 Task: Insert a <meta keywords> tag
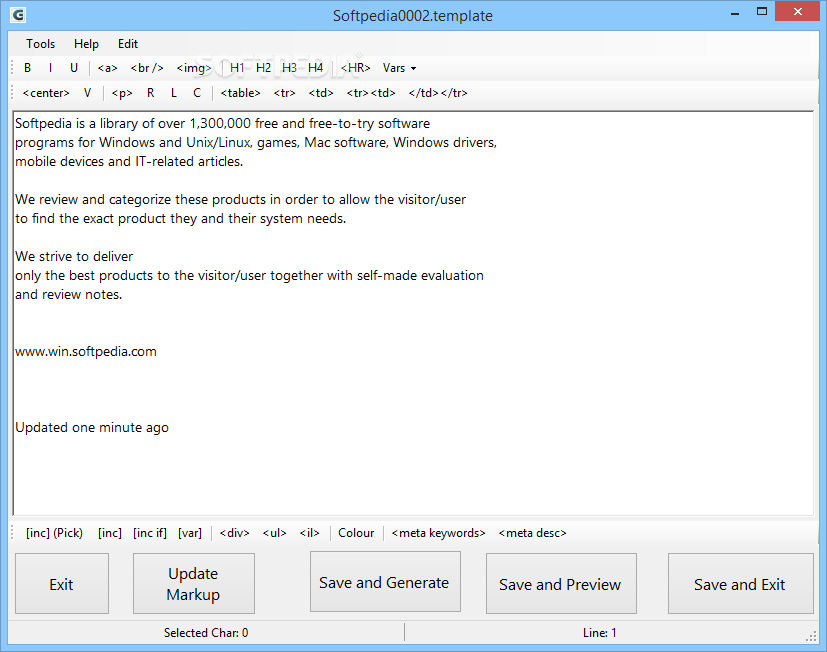[438, 533]
